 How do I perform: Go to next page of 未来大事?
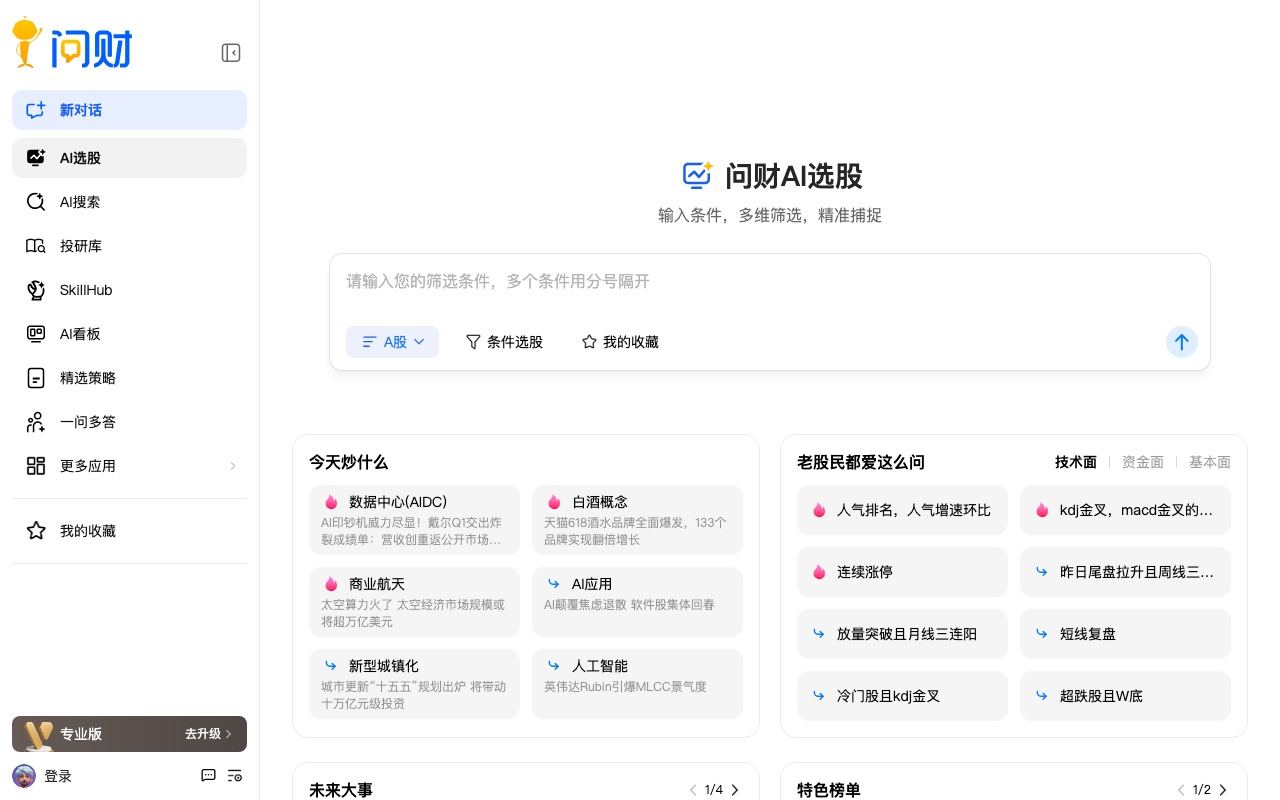click(735, 790)
